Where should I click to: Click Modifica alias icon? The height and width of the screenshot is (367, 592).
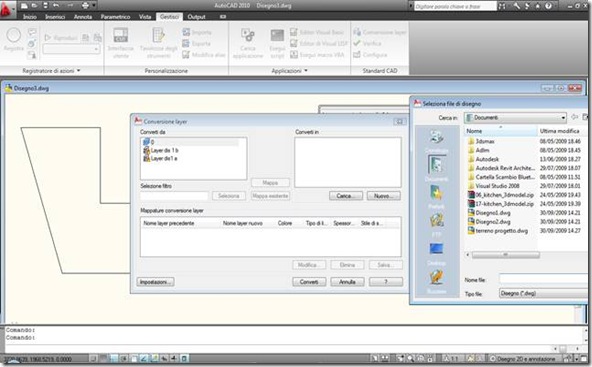tap(186, 55)
